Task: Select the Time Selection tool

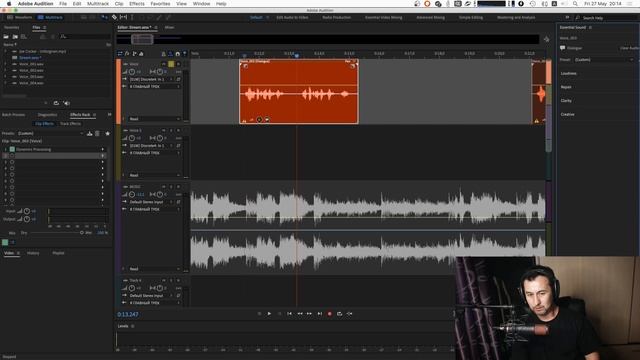Action: (132, 18)
